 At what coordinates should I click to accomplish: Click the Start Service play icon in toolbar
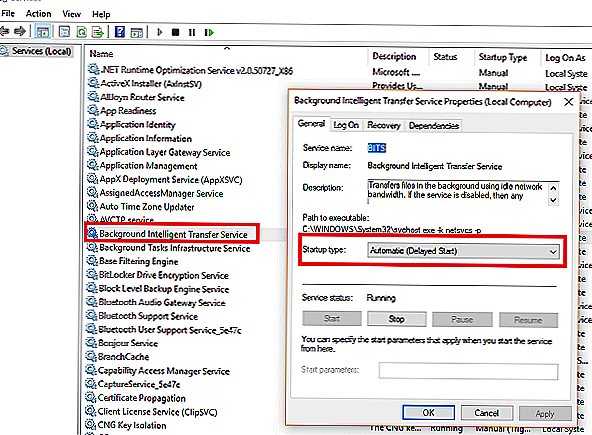pyautogui.click(x=159, y=32)
